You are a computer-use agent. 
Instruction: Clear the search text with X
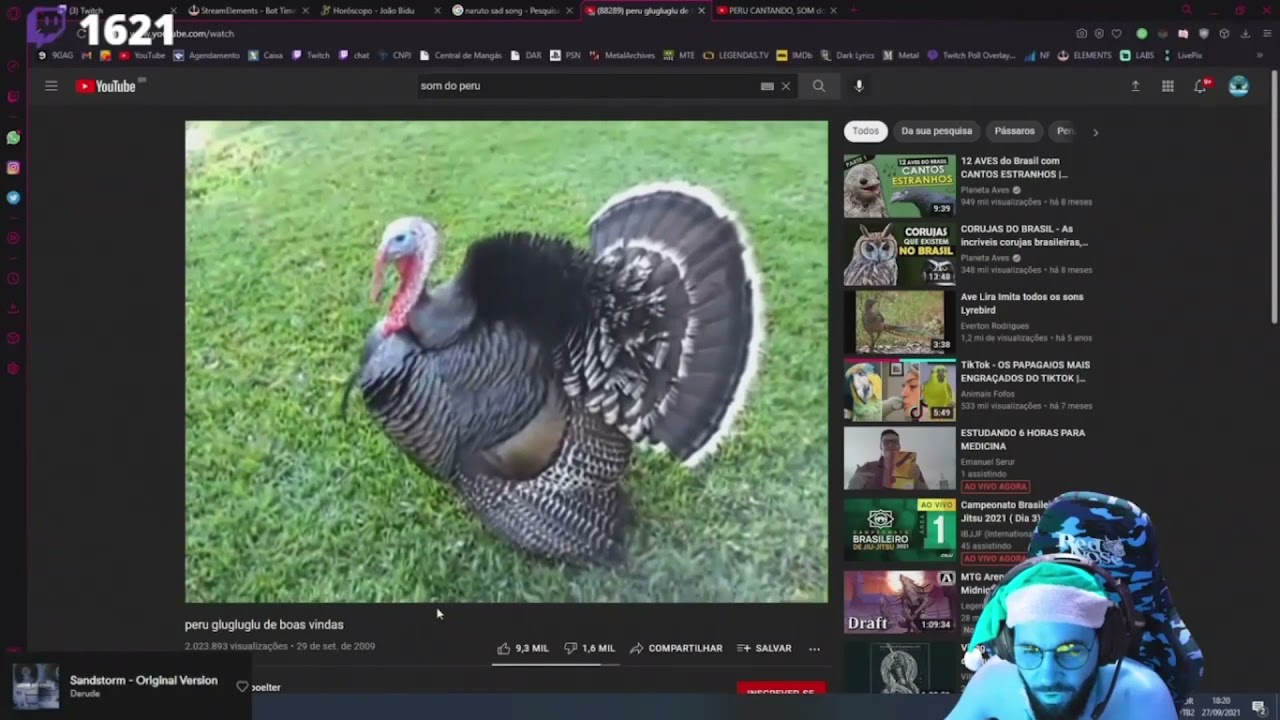pyautogui.click(x=786, y=86)
